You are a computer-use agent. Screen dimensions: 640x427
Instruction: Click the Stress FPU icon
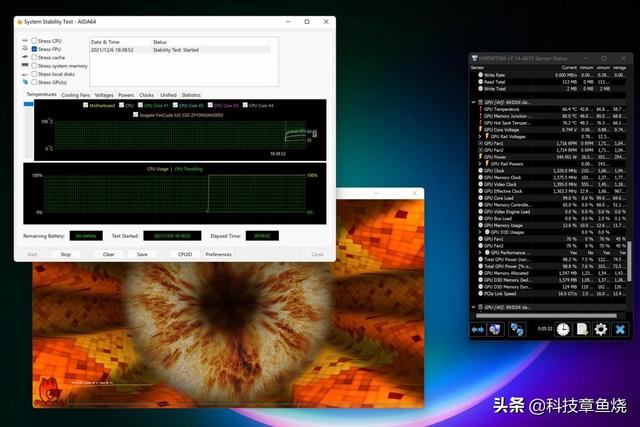(x=25, y=49)
